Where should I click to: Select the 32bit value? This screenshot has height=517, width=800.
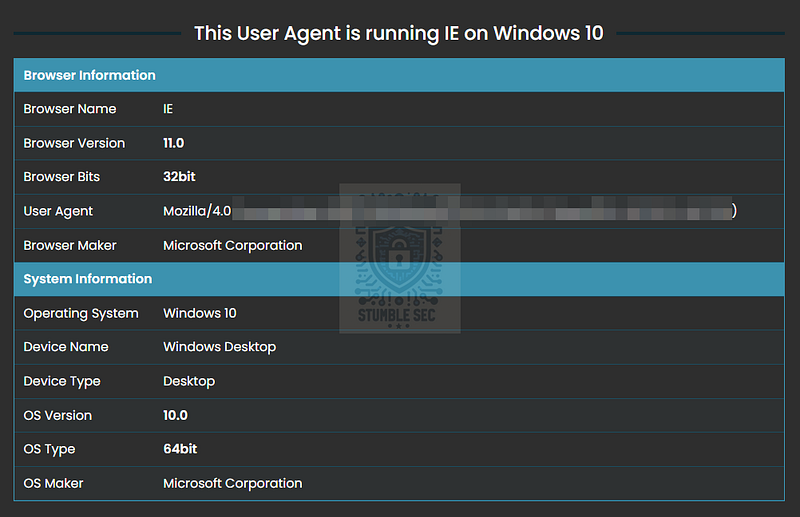[x=179, y=177]
